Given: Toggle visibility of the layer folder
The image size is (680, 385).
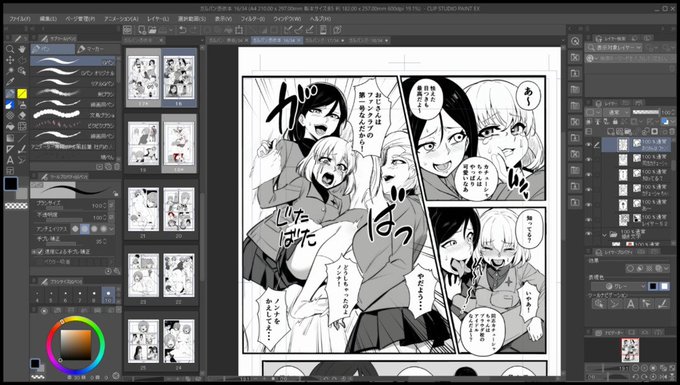Looking at the screenshot, I should click(x=588, y=234).
